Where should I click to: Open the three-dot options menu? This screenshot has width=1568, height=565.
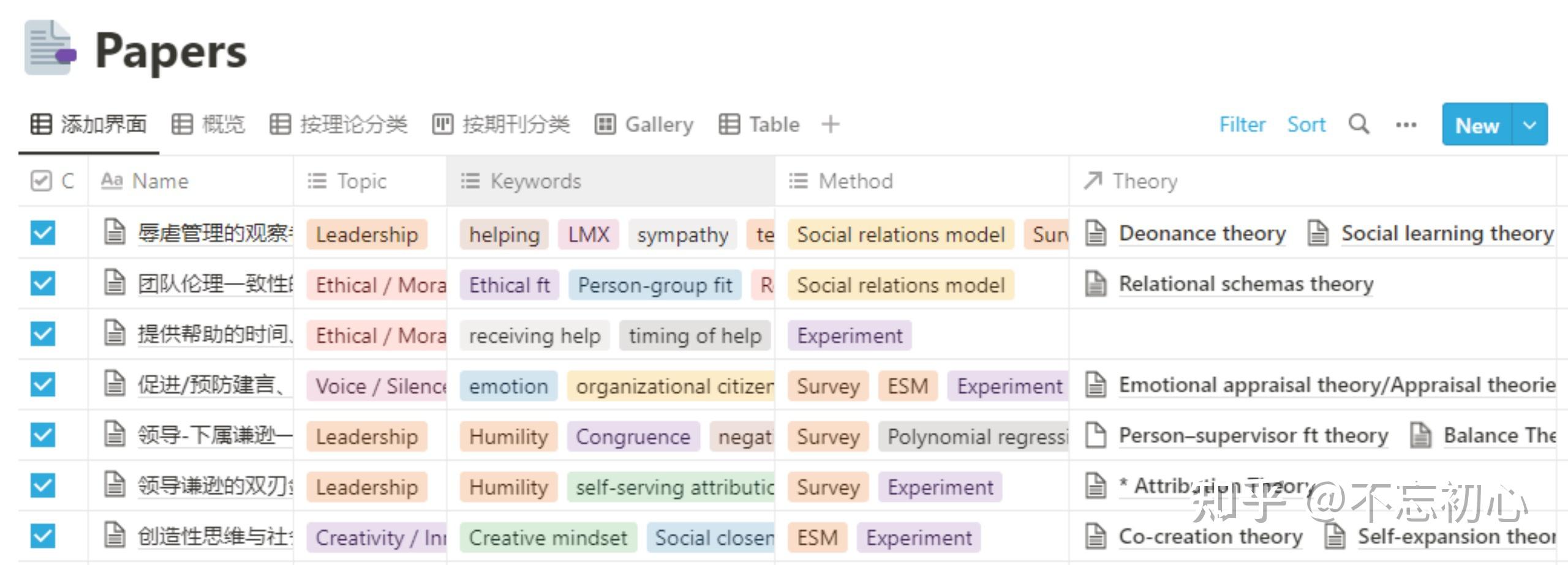click(x=1406, y=125)
